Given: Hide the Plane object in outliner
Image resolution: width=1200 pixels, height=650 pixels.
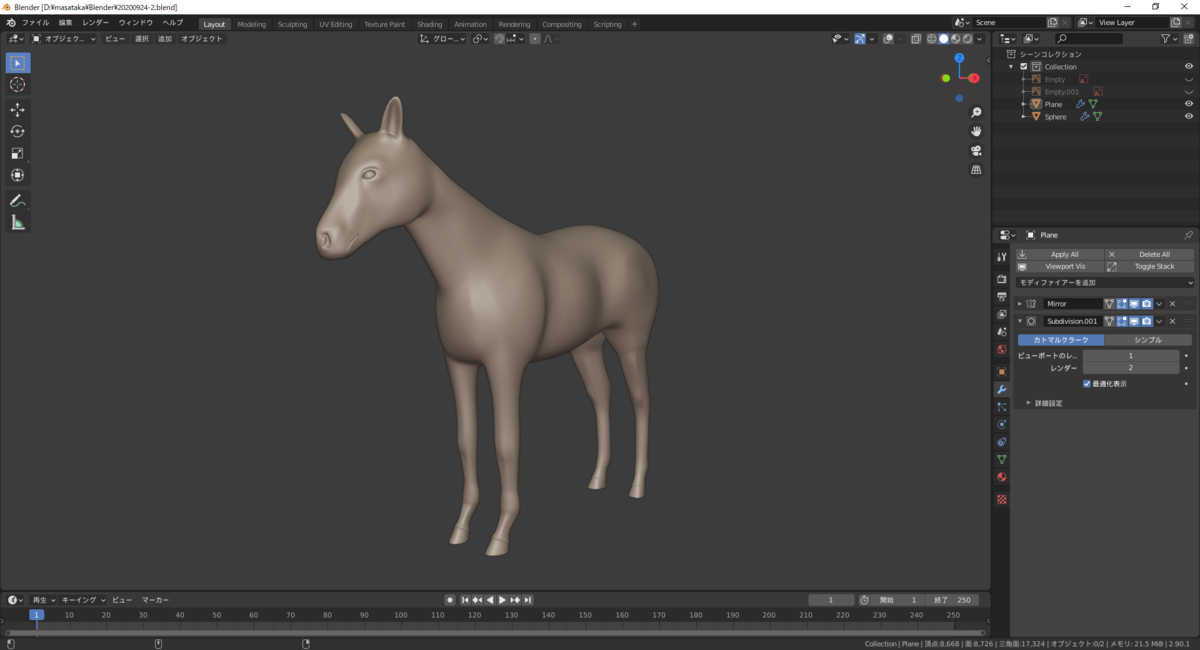Looking at the screenshot, I should [x=1189, y=104].
